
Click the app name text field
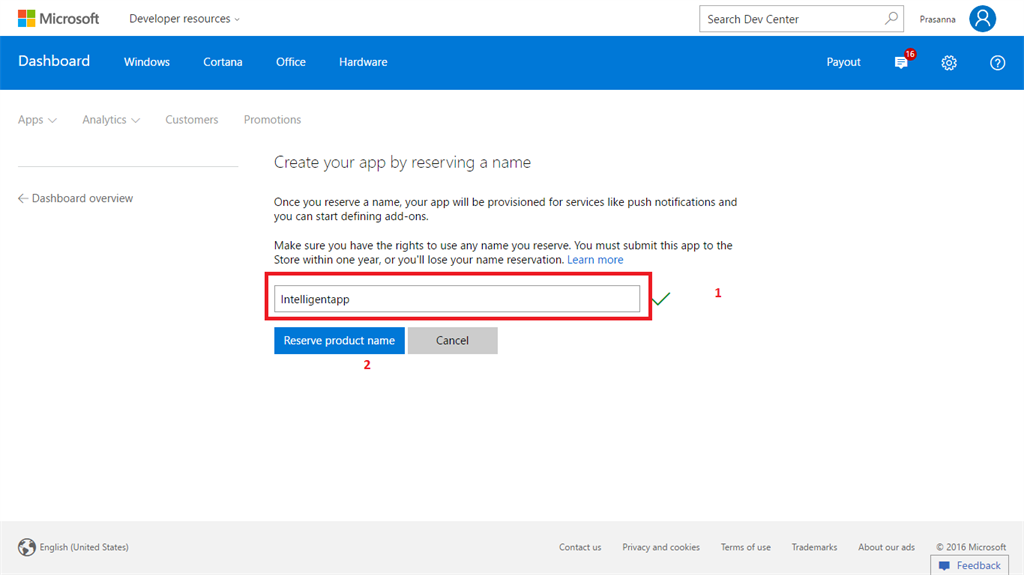click(456, 299)
